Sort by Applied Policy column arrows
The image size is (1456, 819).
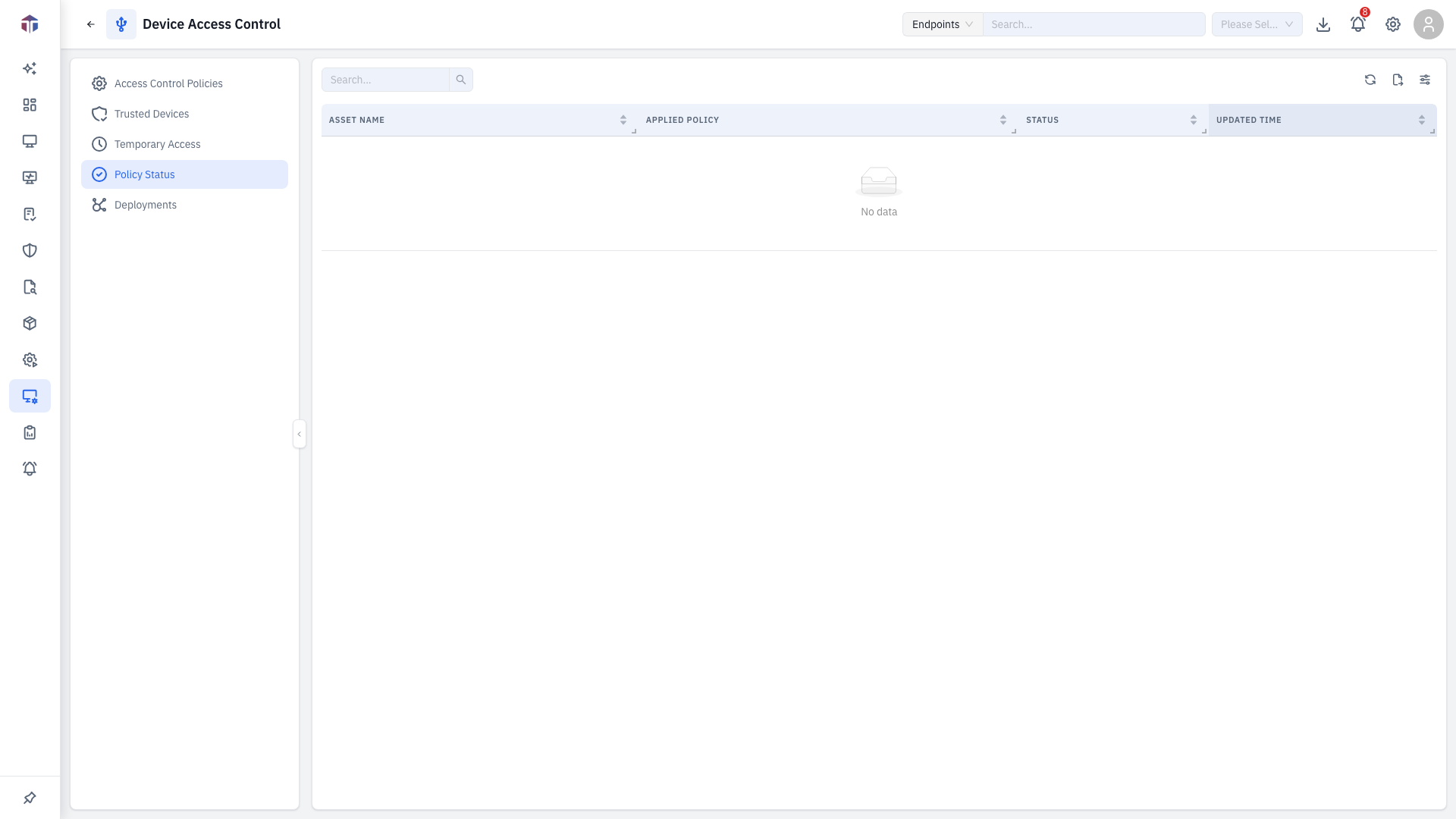[1003, 120]
